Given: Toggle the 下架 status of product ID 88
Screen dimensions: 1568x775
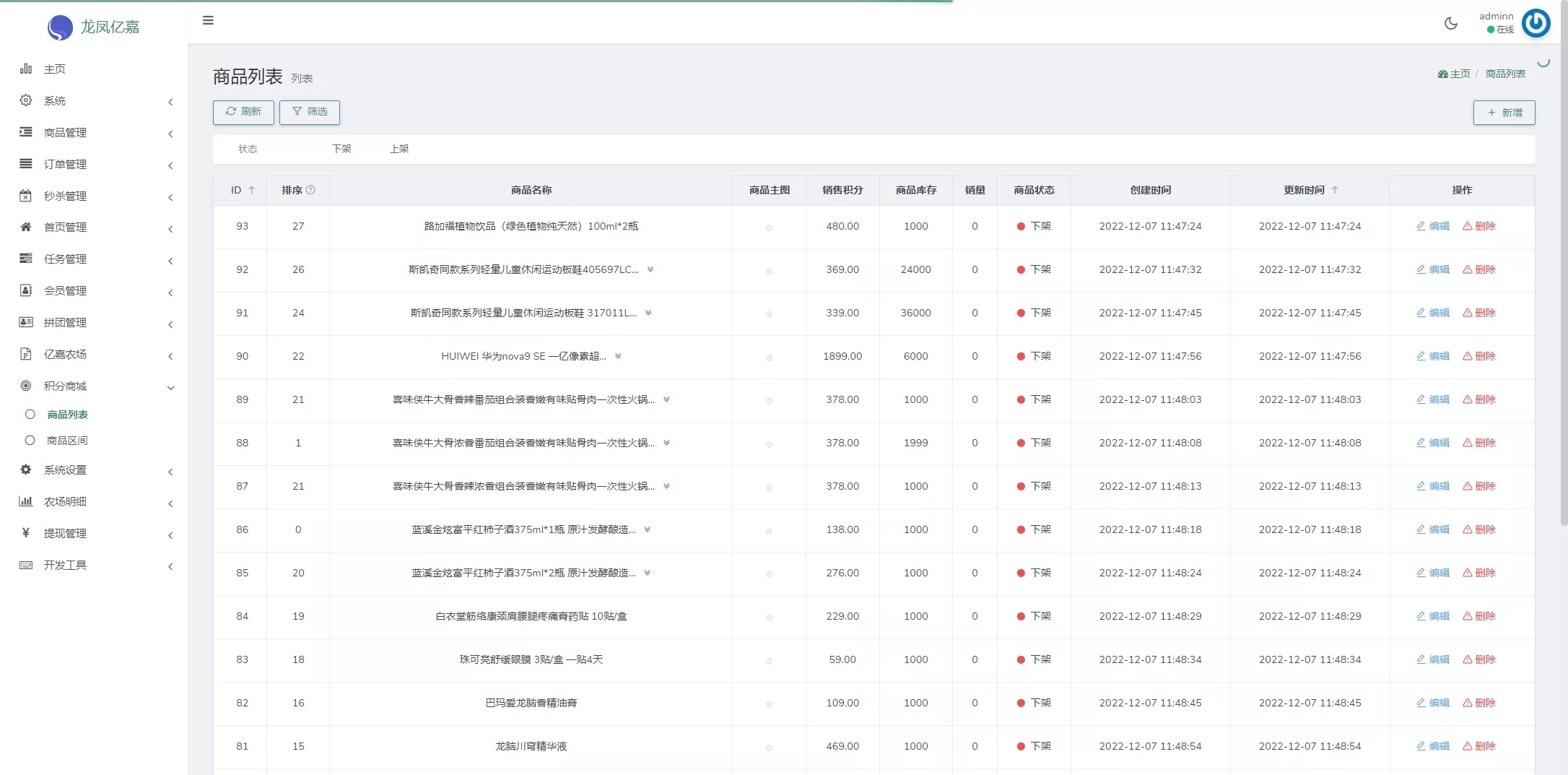Looking at the screenshot, I should coord(1033,443).
